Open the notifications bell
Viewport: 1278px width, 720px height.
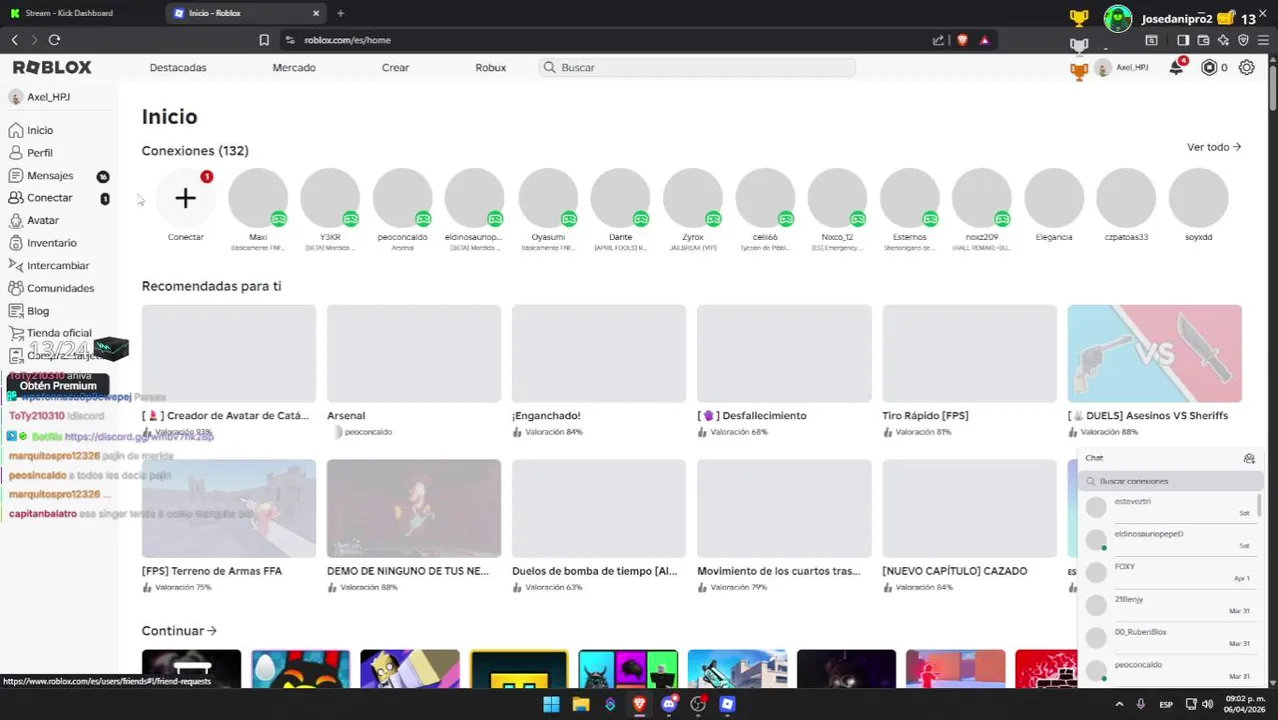[1176, 68]
